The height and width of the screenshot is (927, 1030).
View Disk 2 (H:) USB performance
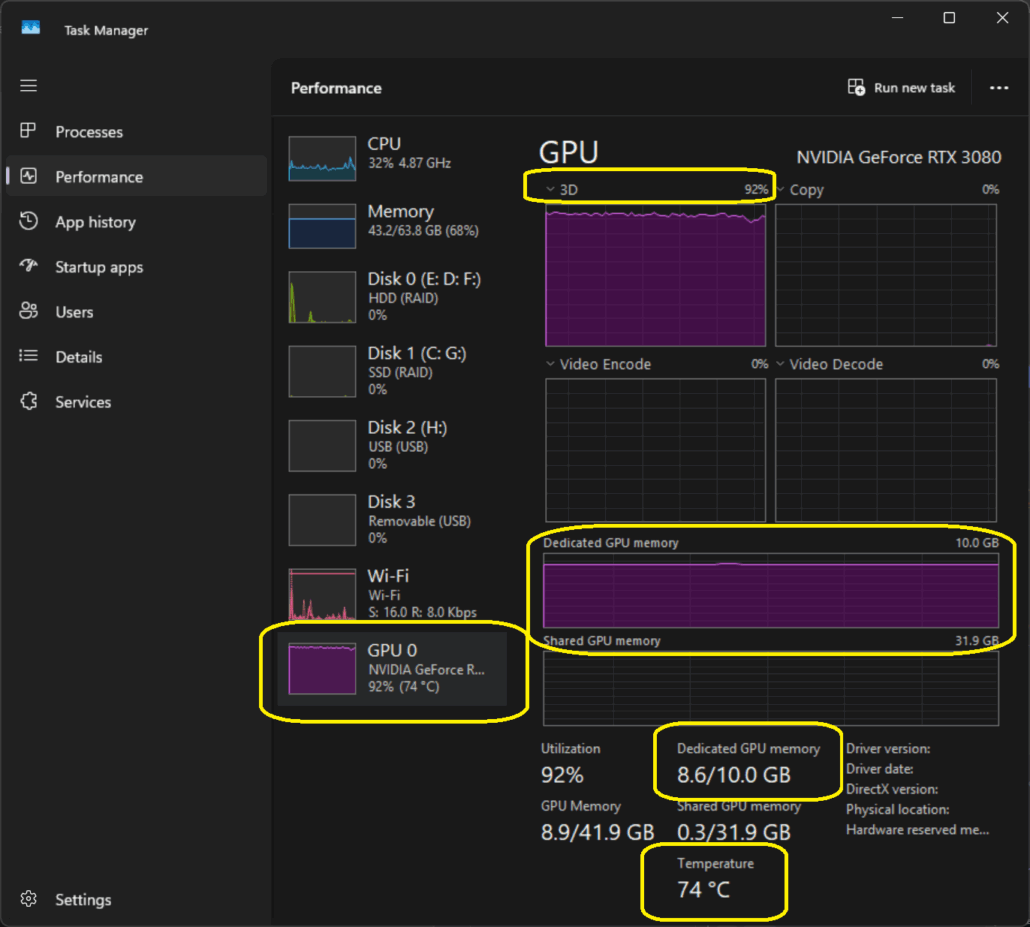392,445
